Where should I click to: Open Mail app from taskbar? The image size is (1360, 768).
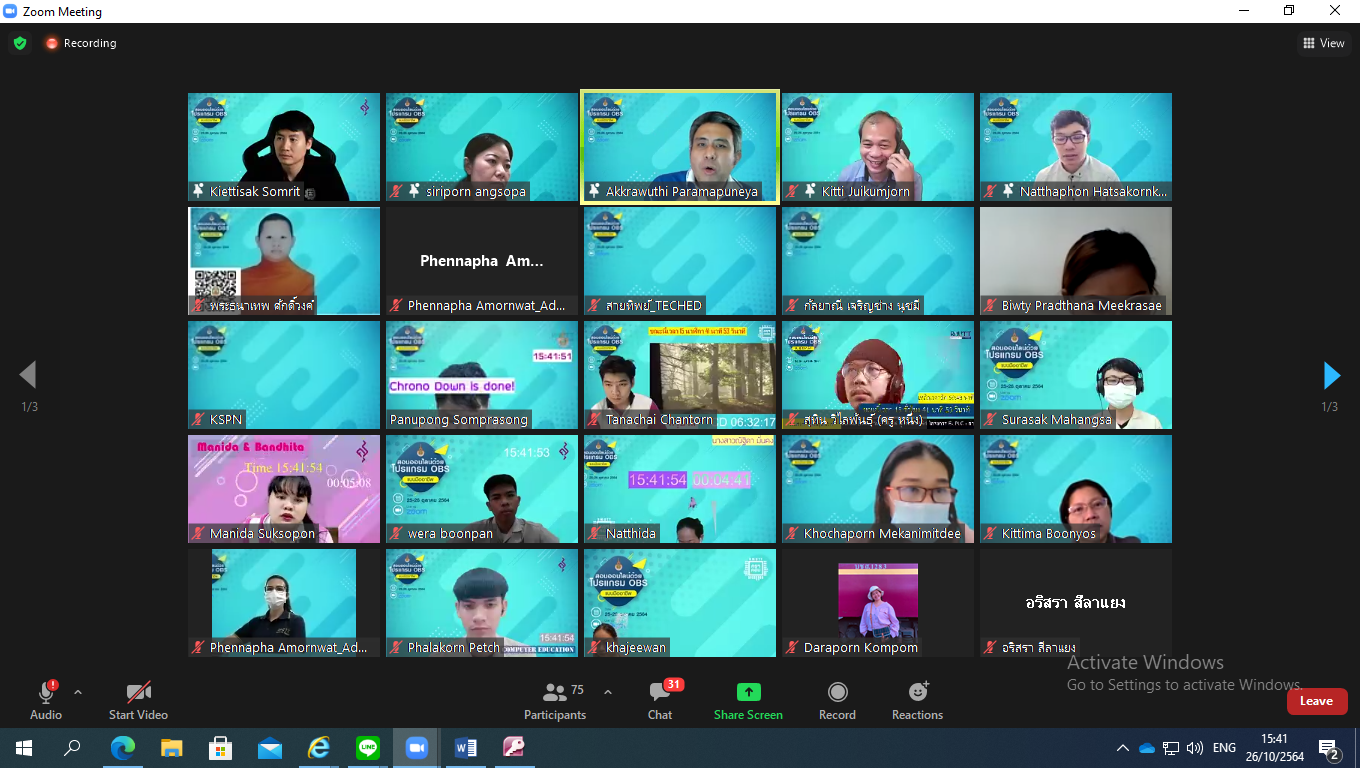coord(270,747)
